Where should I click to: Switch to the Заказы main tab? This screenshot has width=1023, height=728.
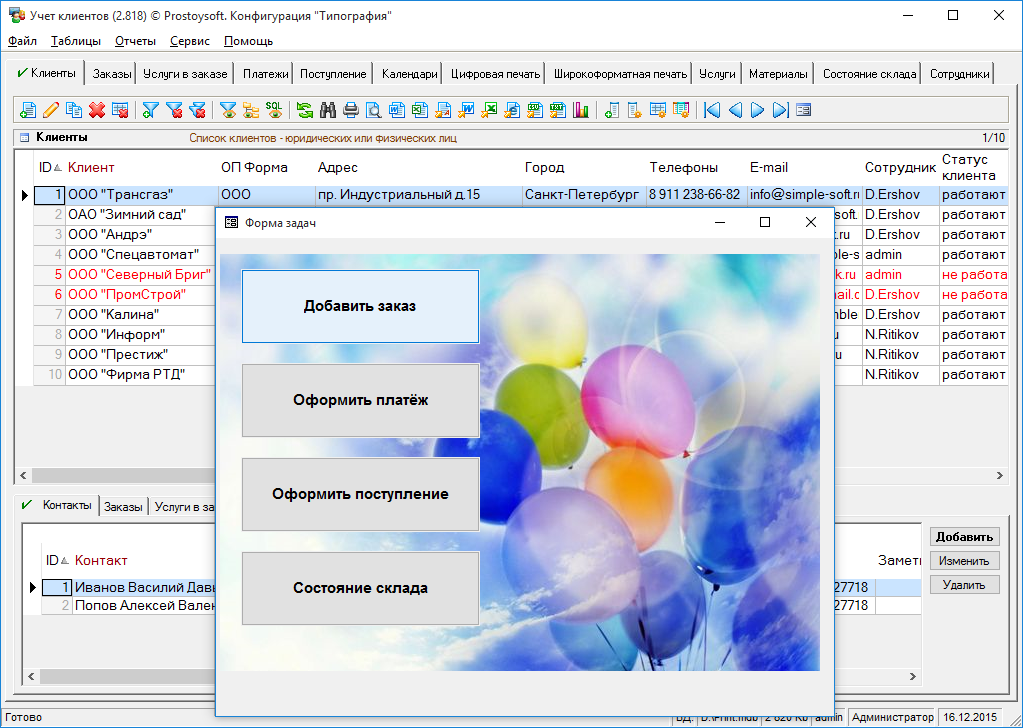tap(112, 74)
